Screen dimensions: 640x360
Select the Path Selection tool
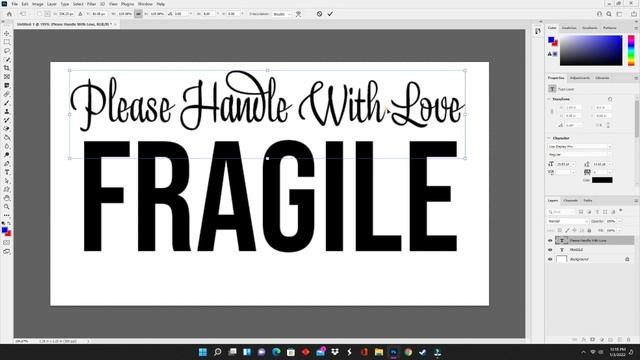pyautogui.click(x=7, y=181)
